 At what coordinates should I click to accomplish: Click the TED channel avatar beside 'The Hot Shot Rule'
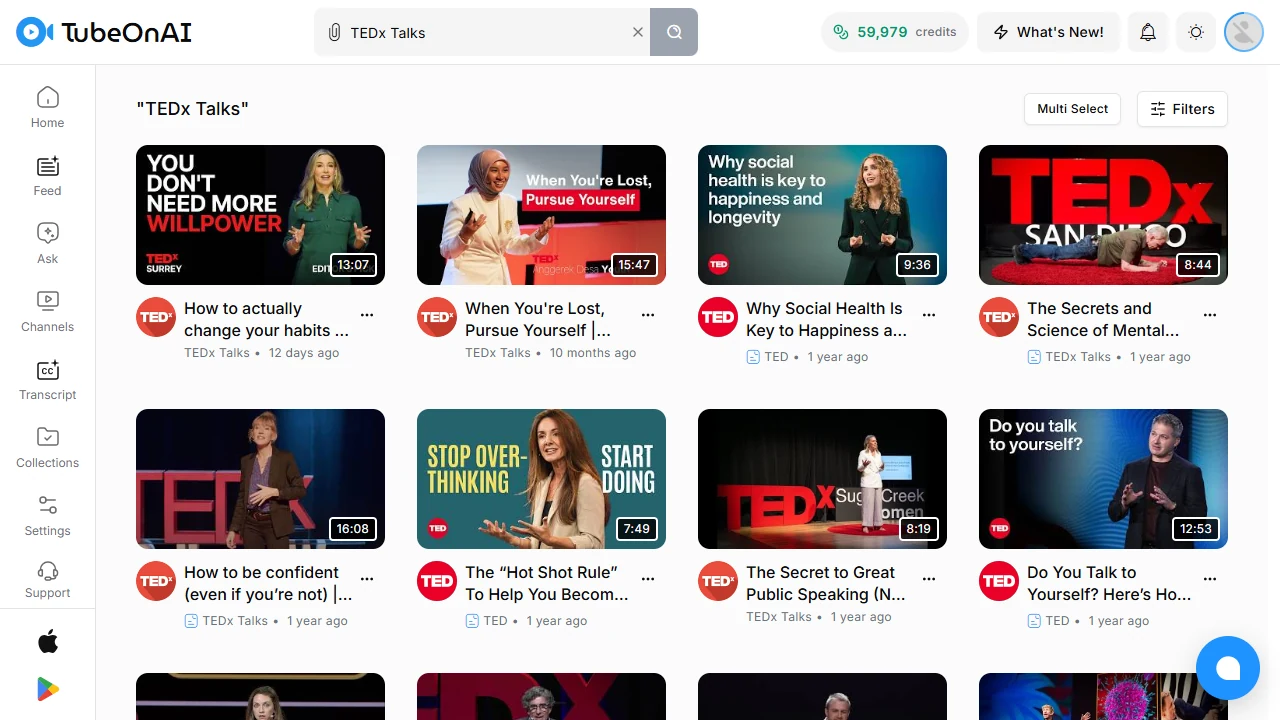pos(437,581)
